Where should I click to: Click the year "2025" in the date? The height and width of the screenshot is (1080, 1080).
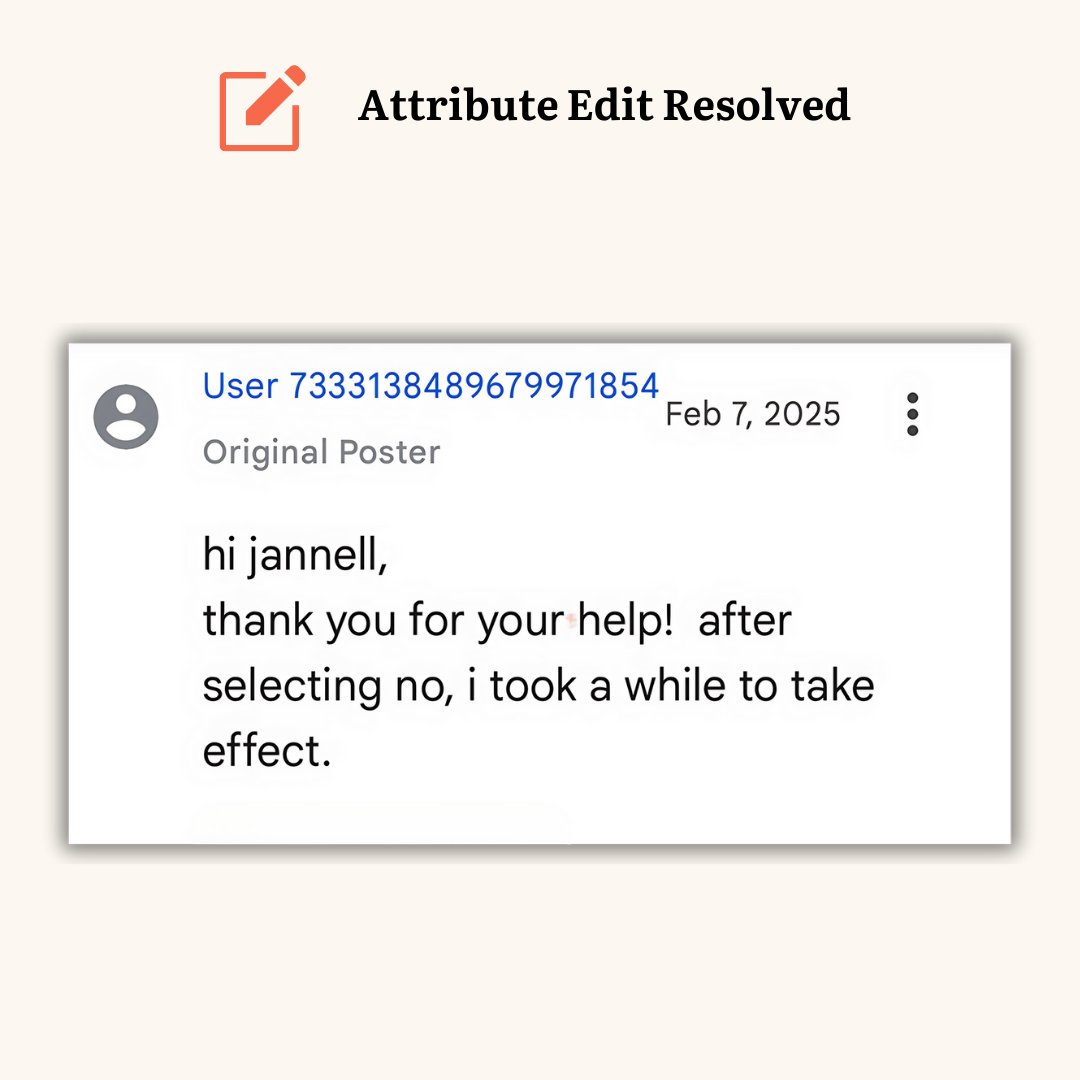click(x=802, y=415)
